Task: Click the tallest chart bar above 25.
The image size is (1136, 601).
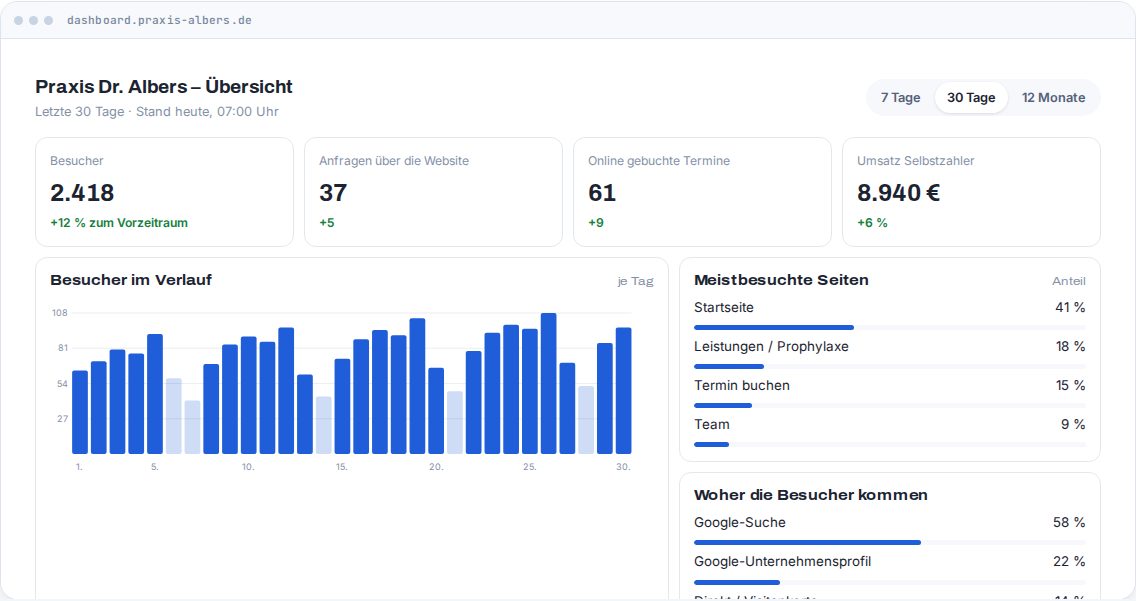Action: [x=548, y=384]
